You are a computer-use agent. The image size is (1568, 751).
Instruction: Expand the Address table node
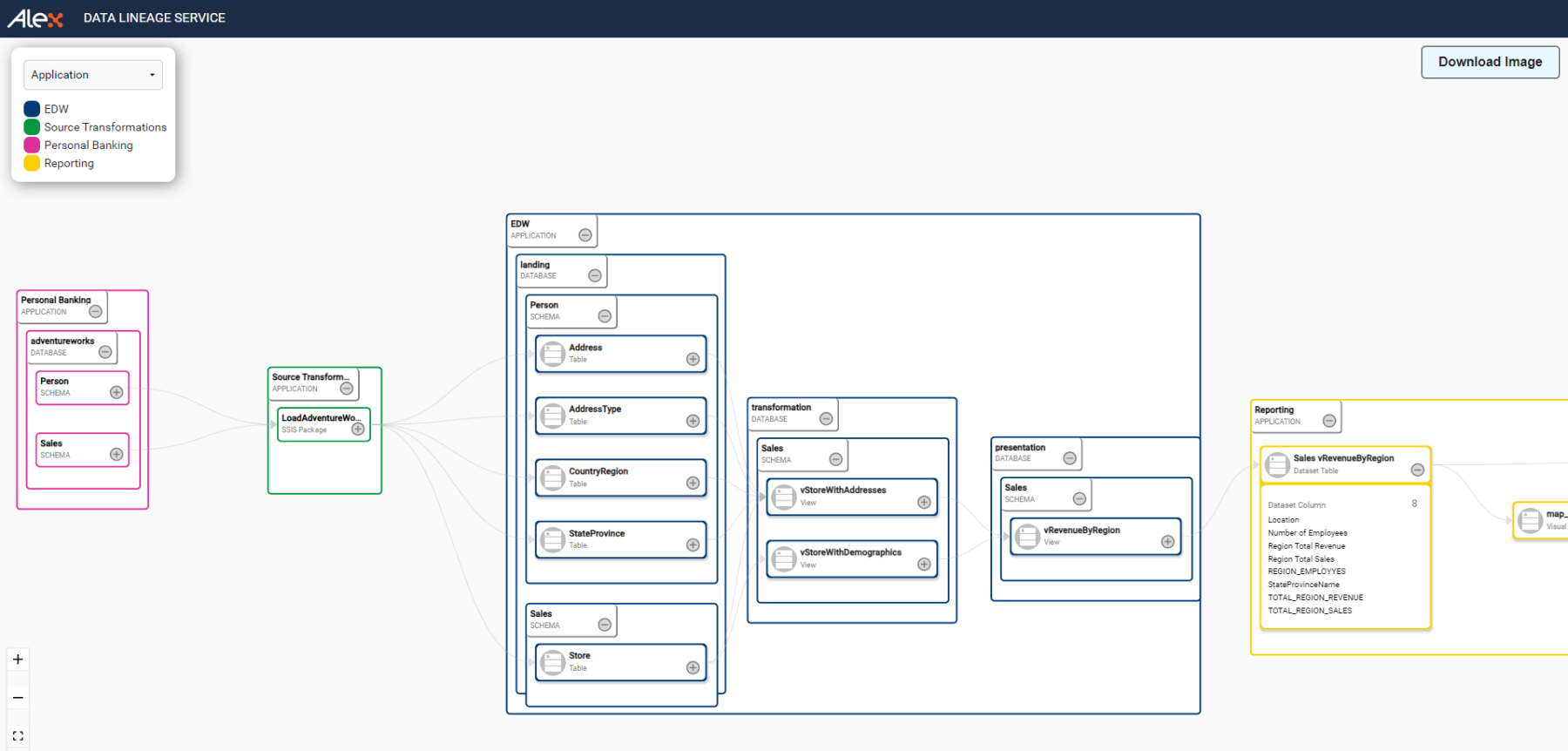693,359
